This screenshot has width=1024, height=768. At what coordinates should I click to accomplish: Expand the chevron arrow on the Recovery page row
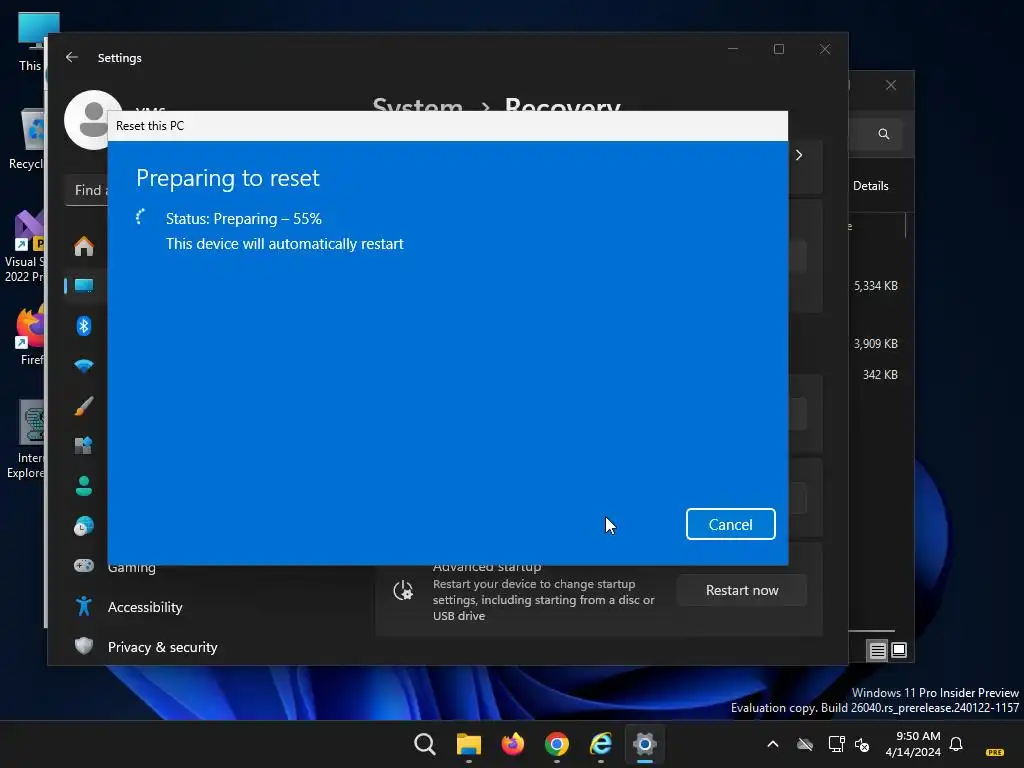pyautogui.click(x=799, y=155)
